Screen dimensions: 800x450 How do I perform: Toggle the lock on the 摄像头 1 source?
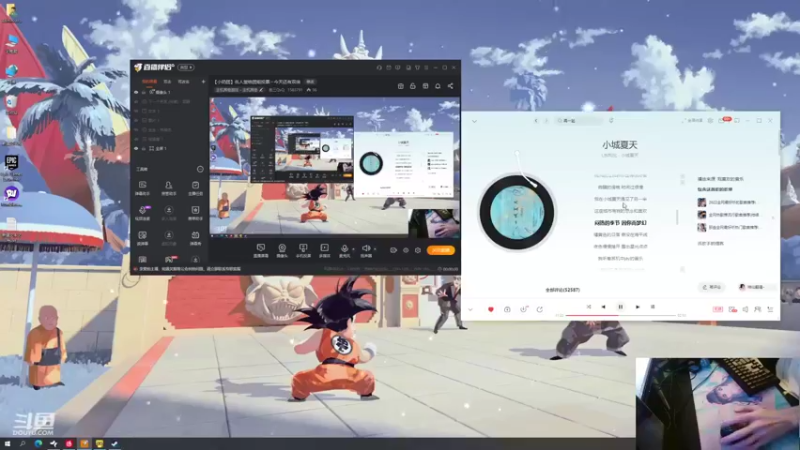click(144, 92)
